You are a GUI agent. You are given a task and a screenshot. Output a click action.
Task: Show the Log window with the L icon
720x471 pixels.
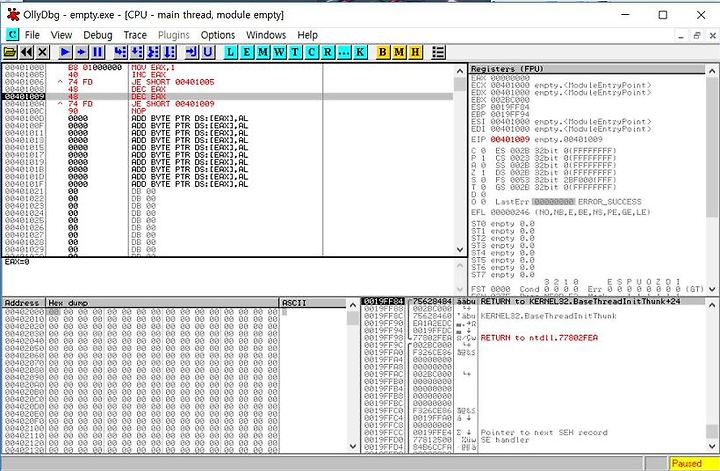pyautogui.click(x=231, y=52)
